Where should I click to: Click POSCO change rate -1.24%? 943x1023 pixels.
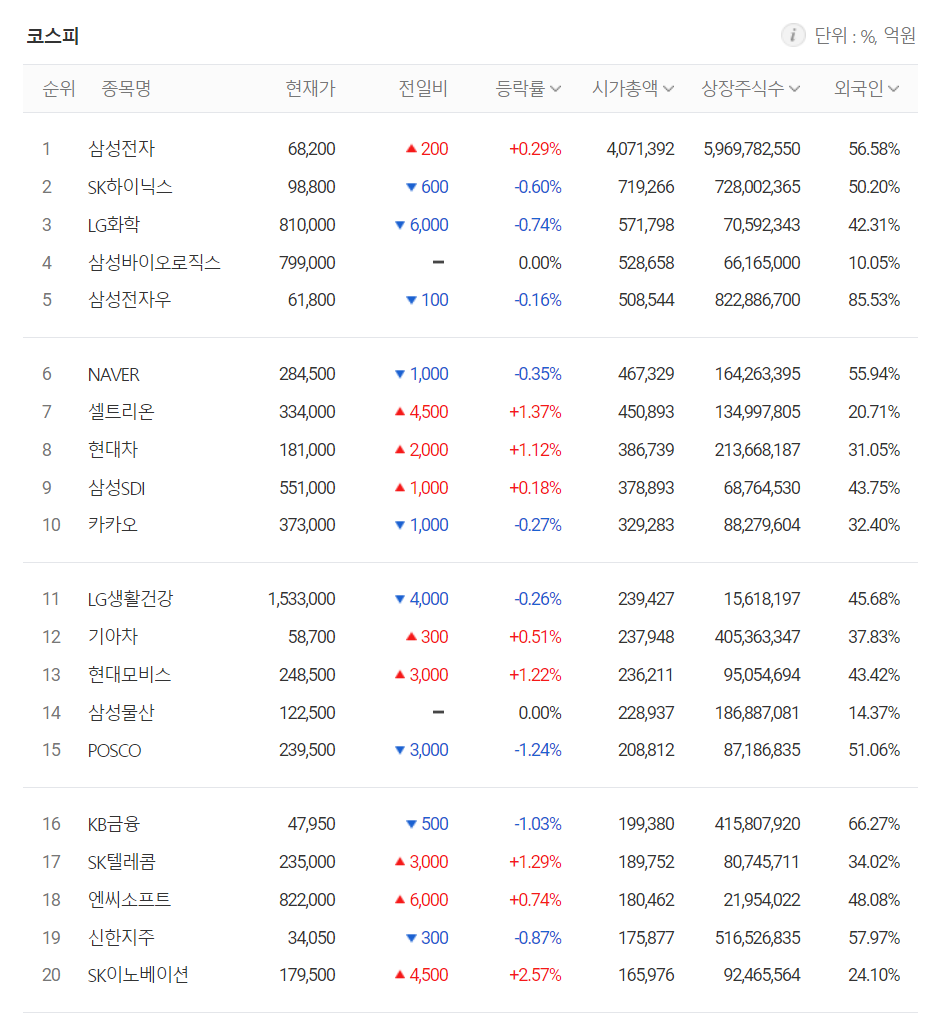(x=538, y=750)
